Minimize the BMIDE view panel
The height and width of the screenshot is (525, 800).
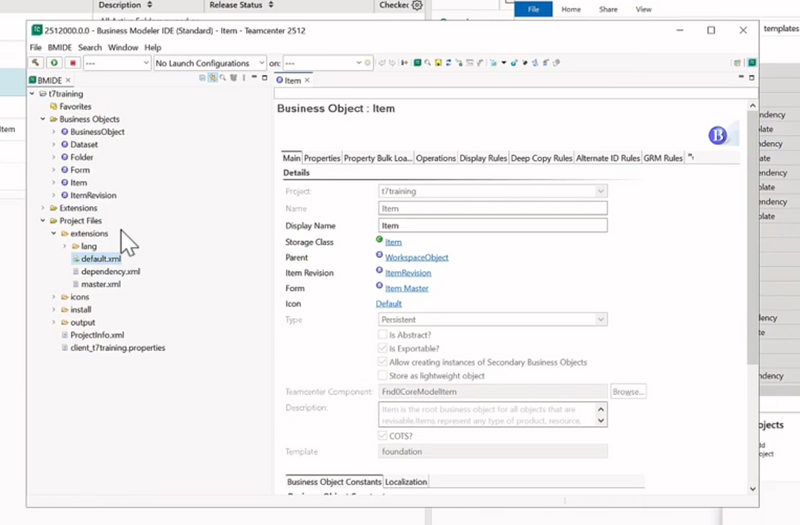coord(254,77)
